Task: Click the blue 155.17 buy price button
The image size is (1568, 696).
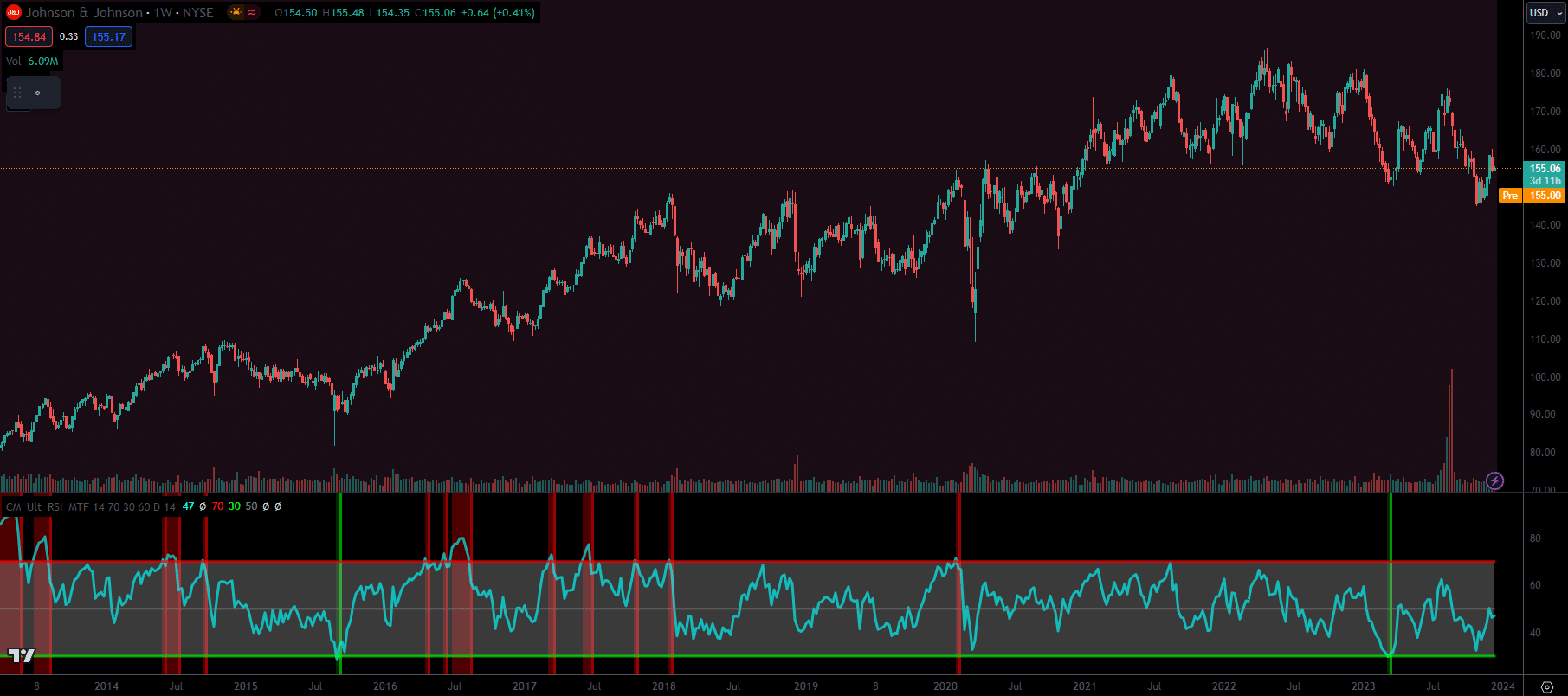Action: click(109, 36)
